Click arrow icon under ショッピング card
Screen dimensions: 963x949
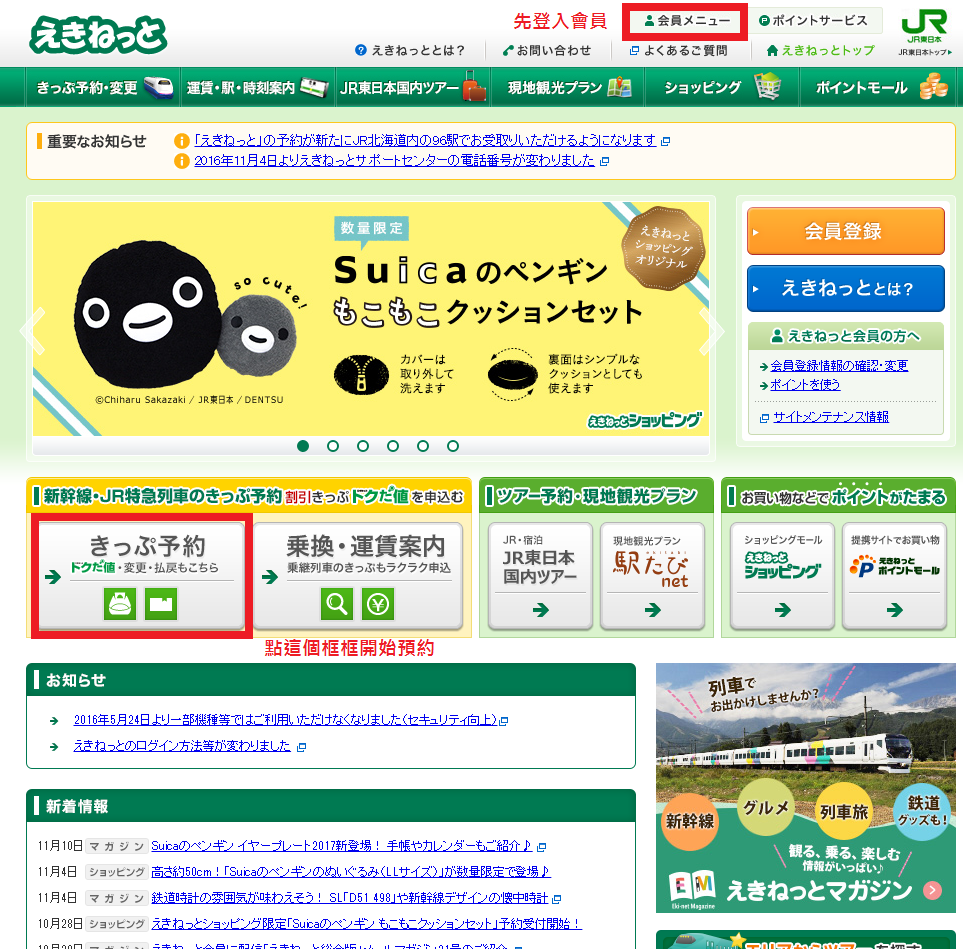point(782,610)
